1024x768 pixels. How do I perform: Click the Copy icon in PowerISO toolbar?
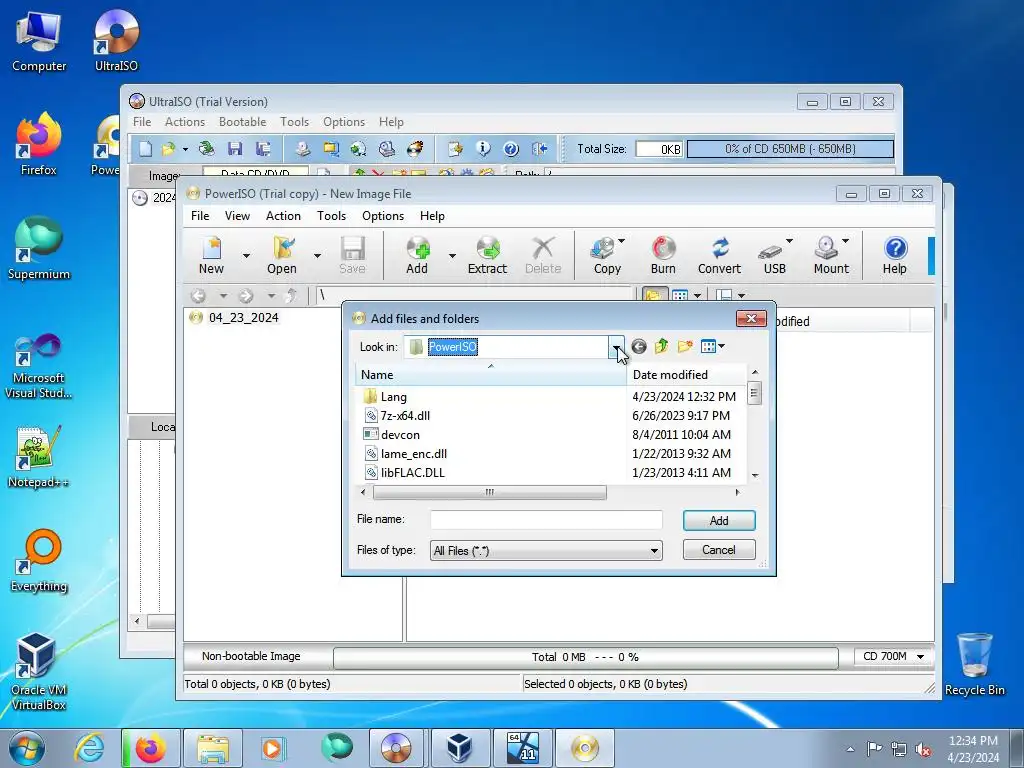(603, 248)
